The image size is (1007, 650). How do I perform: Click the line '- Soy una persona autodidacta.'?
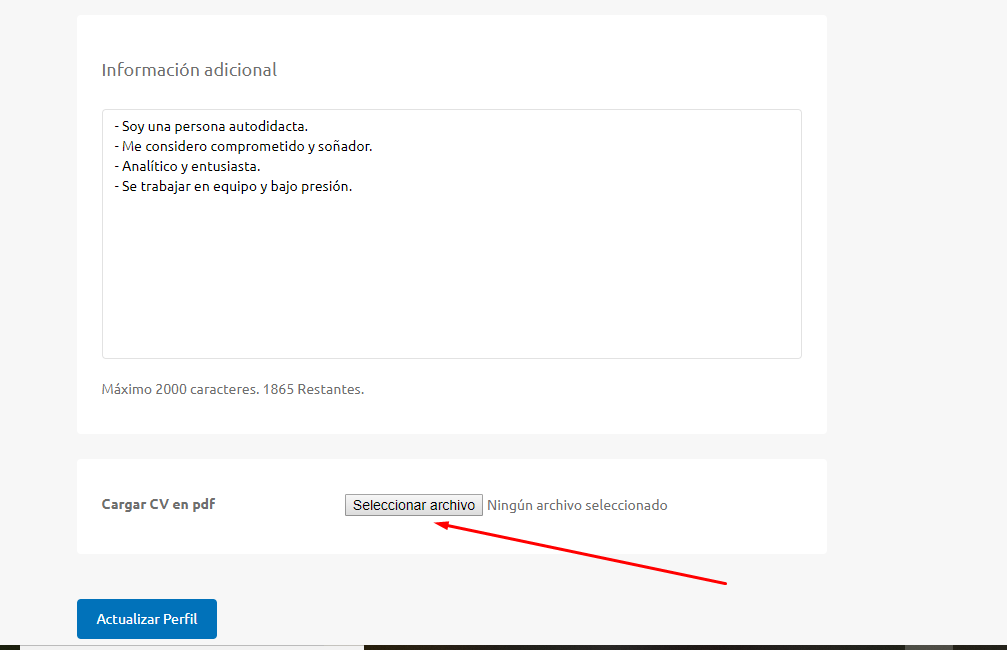coord(211,127)
